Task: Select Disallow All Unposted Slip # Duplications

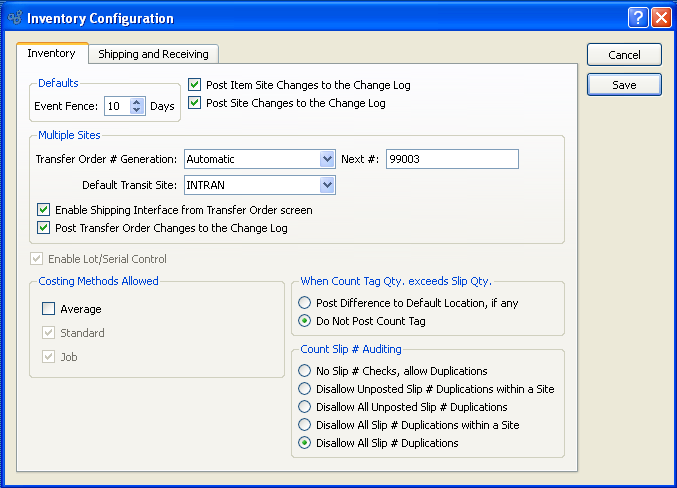Action: (x=305, y=407)
